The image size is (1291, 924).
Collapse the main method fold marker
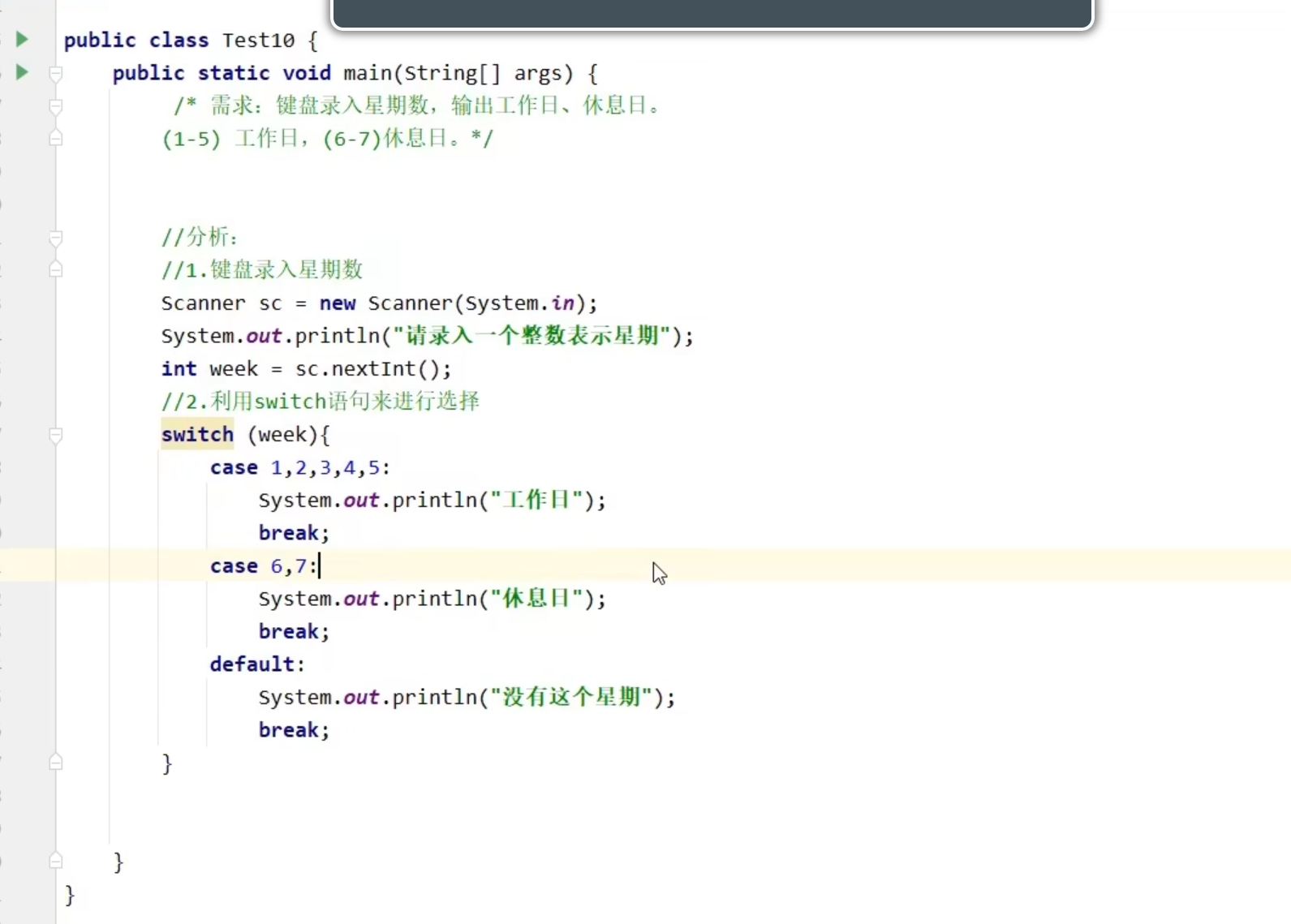(x=56, y=74)
